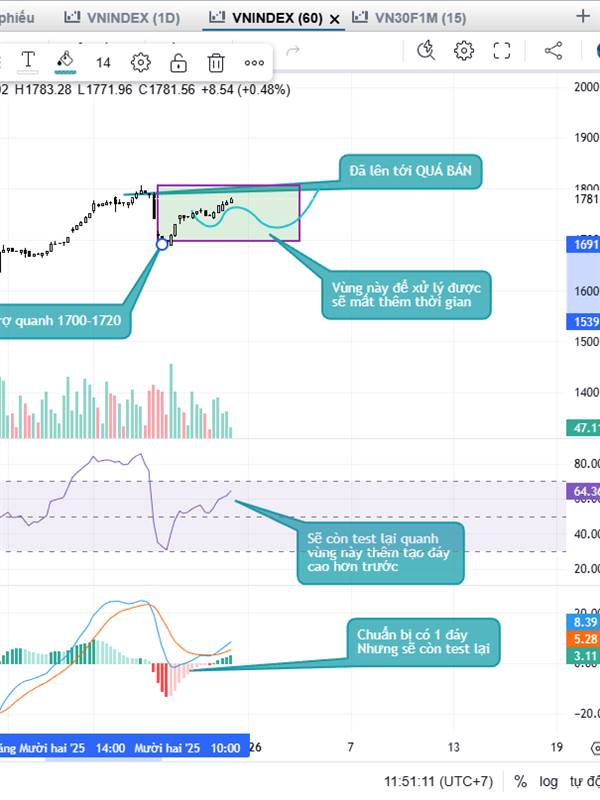Screen dimensions: 600x800
Task: Toggle percent scale mode
Action: pyautogui.click(x=521, y=781)
